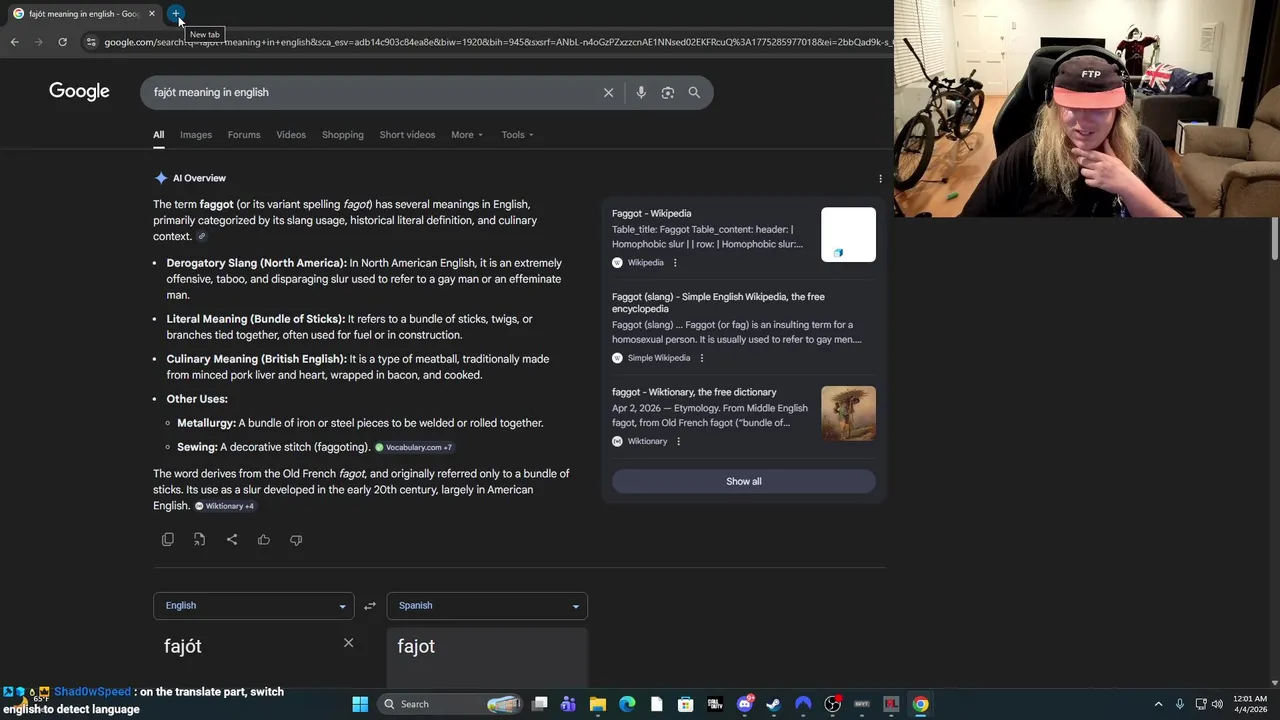Open options for Wiktionary source
Viewport: 1280px width, 720px height.
coord(678,442)
